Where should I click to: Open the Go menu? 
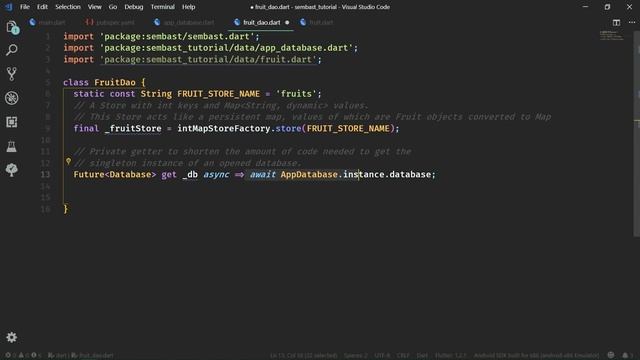(113, 7)
